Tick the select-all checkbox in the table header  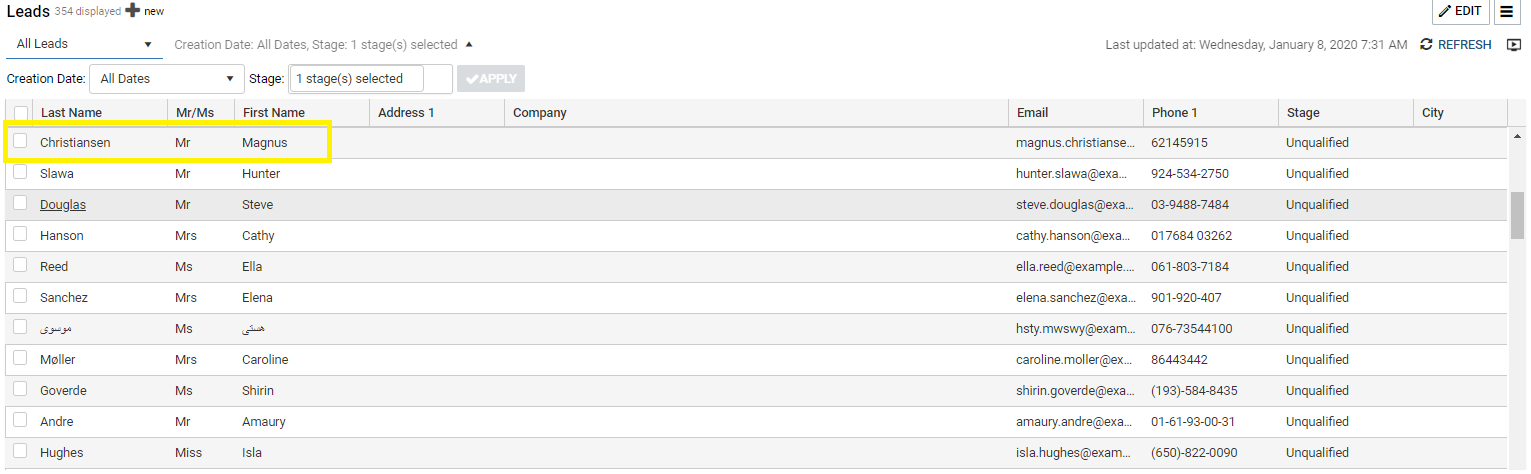point(20,113)
